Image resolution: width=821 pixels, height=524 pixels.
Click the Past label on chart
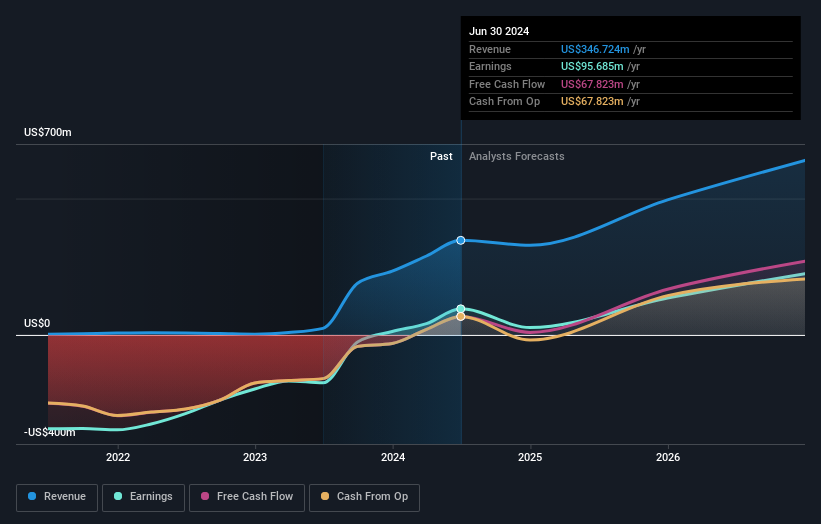[441, 157]
